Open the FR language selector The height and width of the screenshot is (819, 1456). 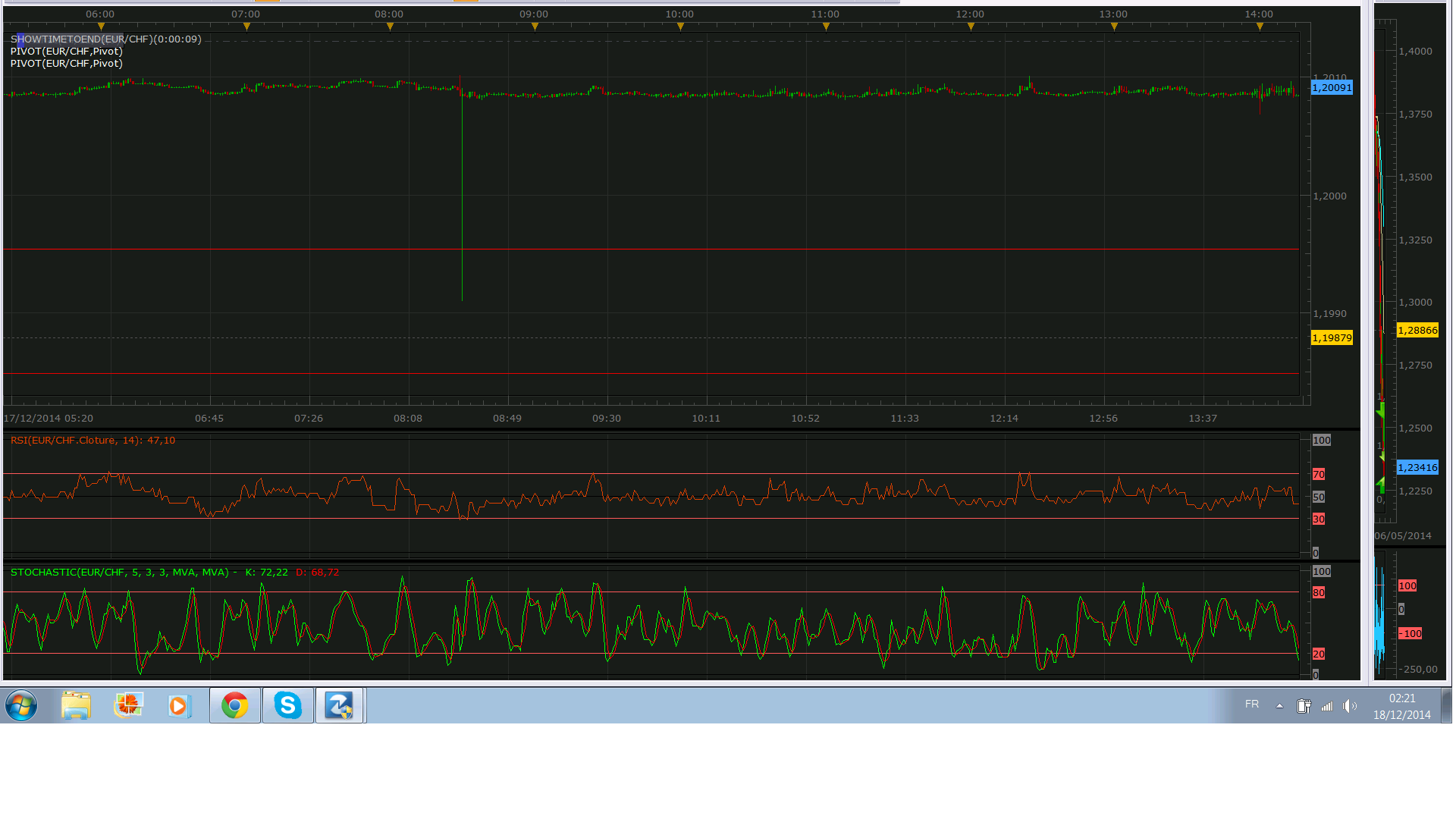click(x=1252, y=704)
